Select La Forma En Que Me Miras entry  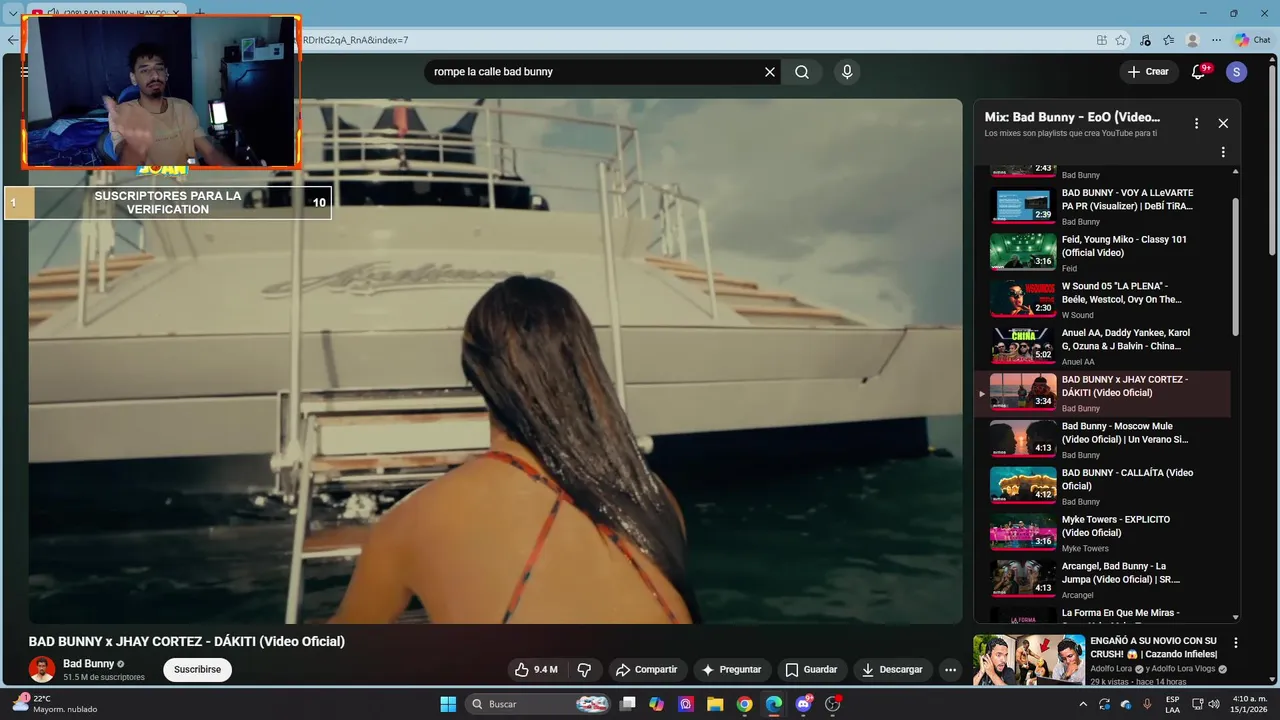pyautogui.click(x=1102, y=615)
